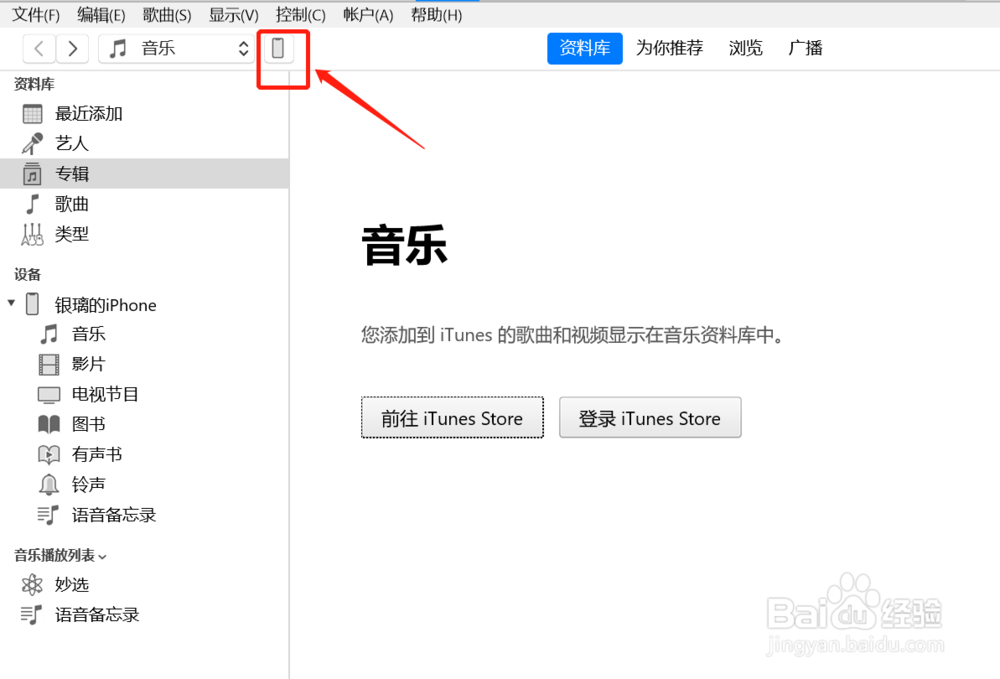The image size is (1000, 679).
Task: Click the 专辑 album icon
Action: click(x=32, y=173)
